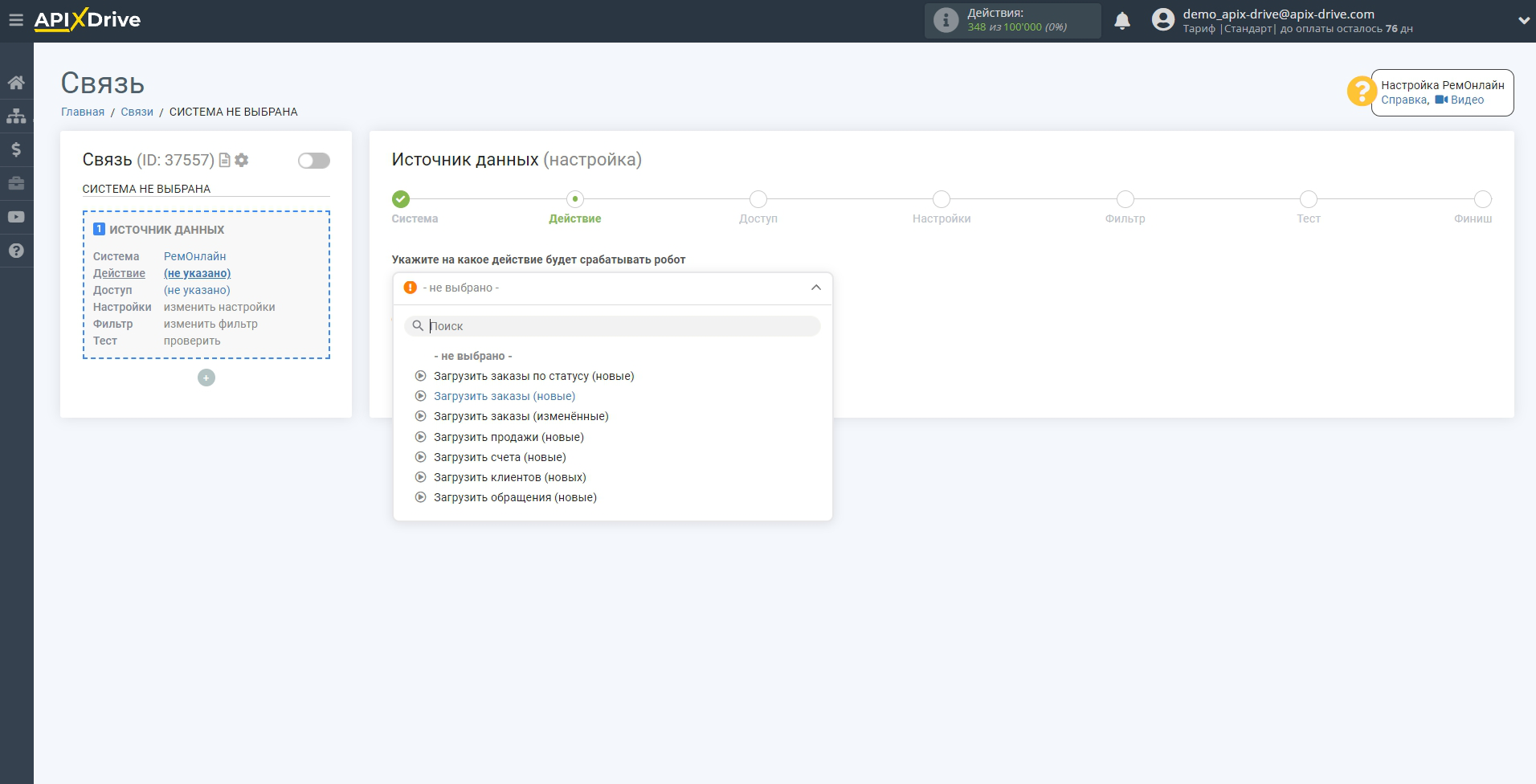This screenshot has width=1536, height=784.
Task: Click изменить фильтр link
Action: [210, 324]
